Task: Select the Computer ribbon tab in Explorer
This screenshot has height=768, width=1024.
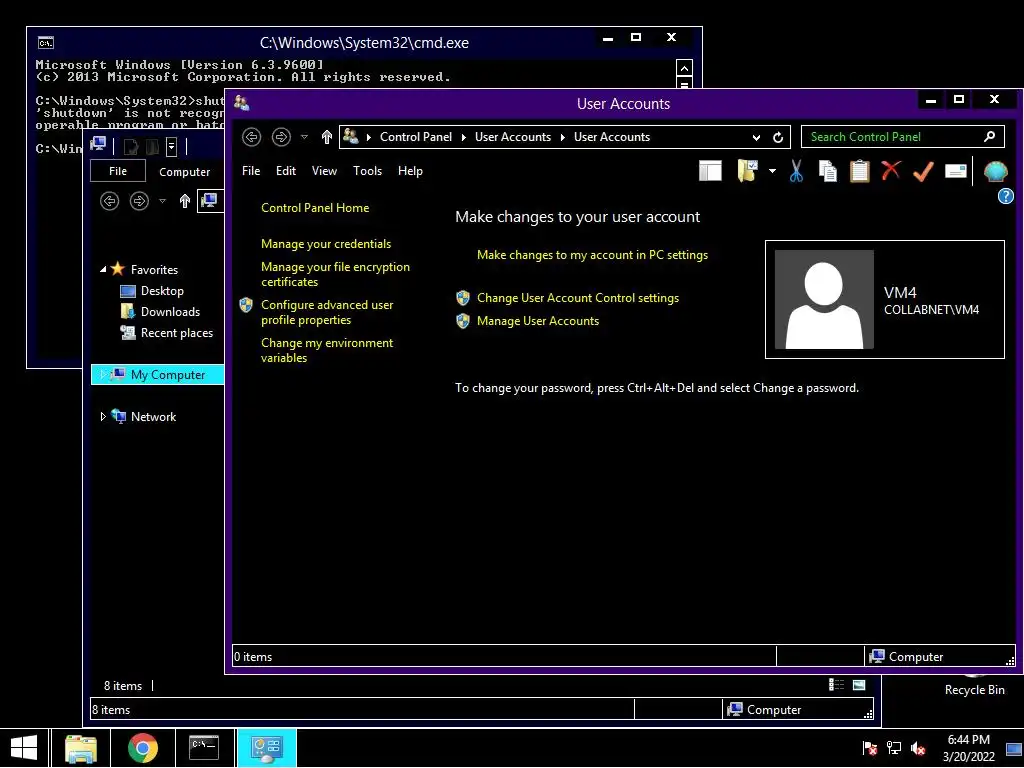Action: (x=185, y=172)
